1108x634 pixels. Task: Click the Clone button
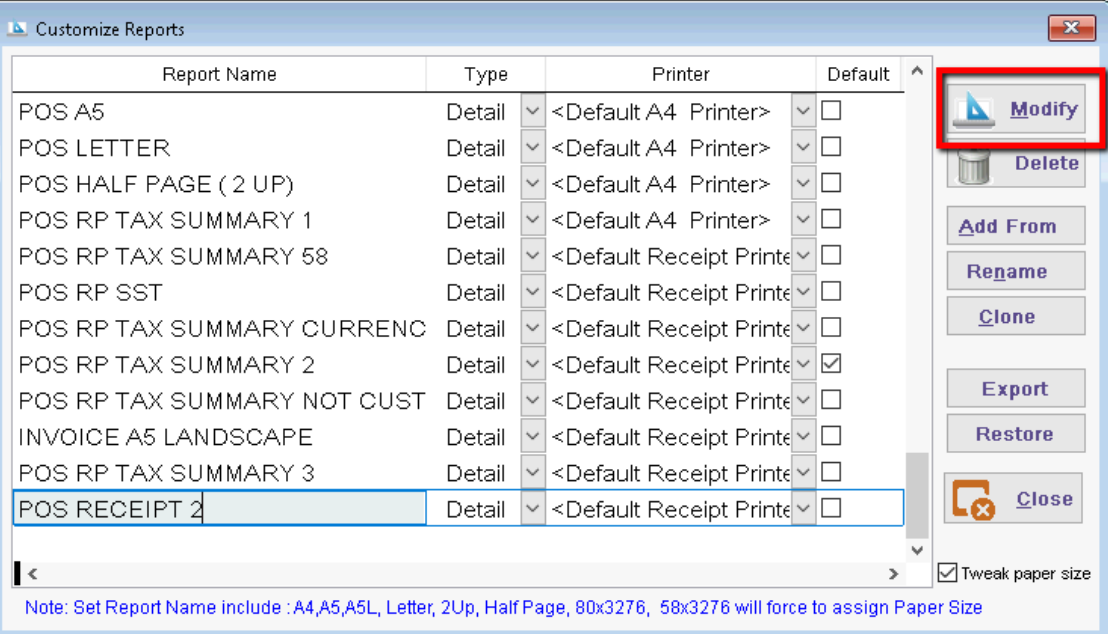(x=1015, y=317)
